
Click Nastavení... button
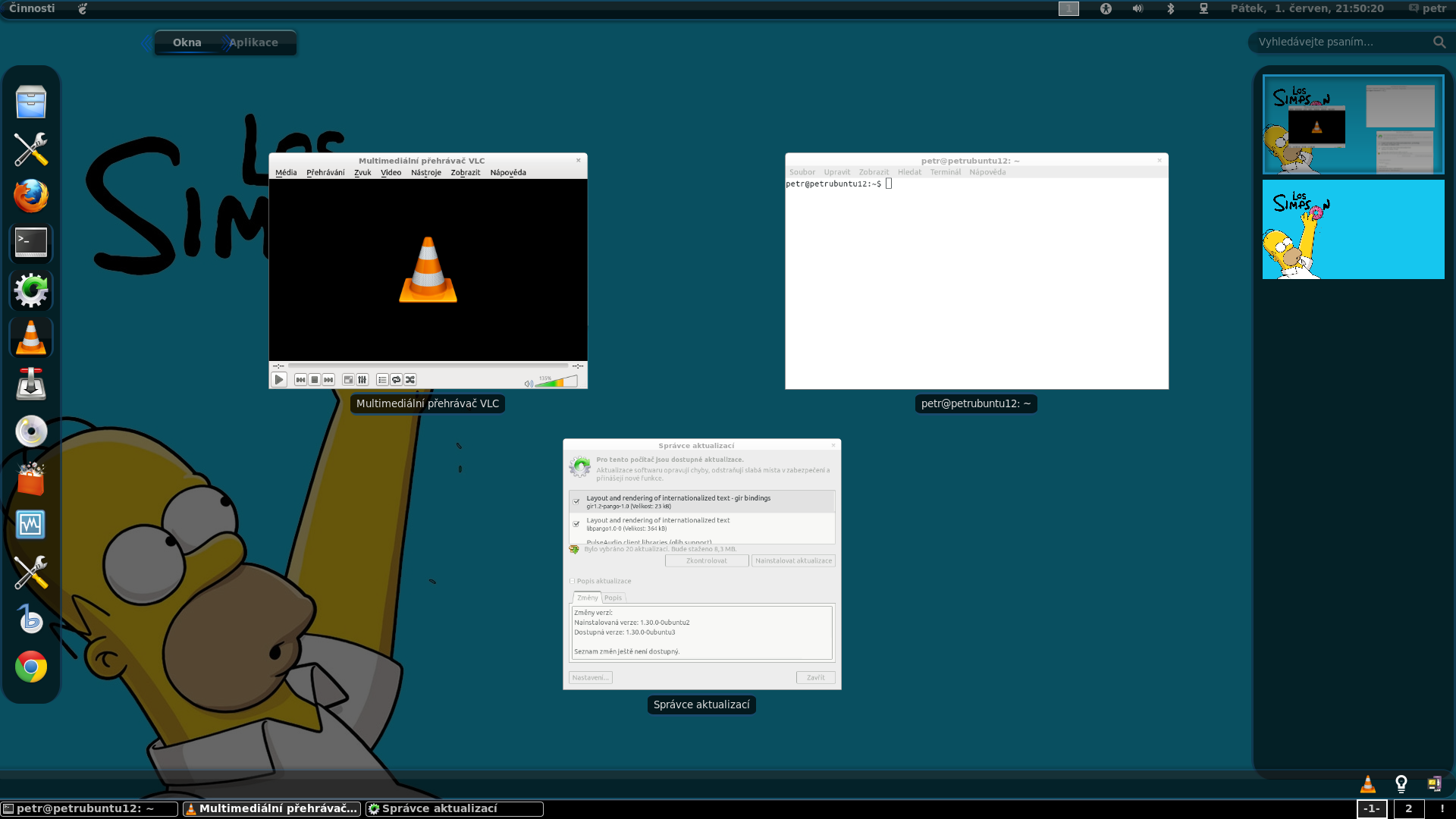590,678
